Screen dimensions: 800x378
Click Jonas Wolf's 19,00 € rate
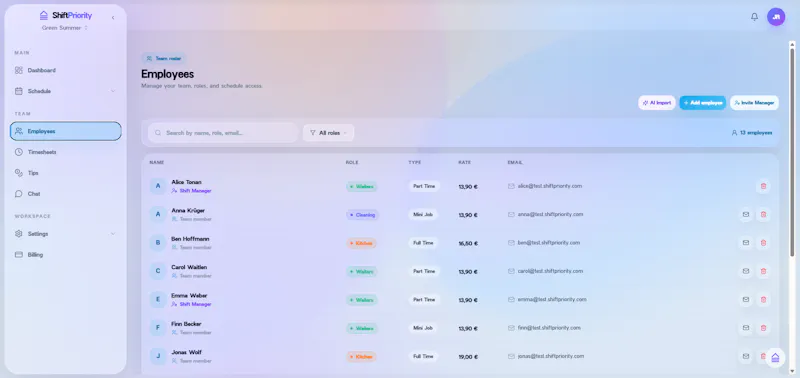click(468, 357)
